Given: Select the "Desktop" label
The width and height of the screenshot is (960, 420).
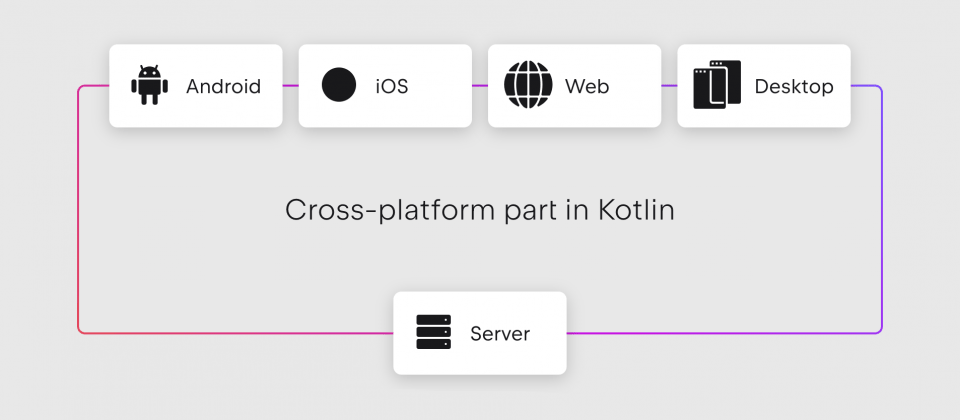Looking at the screenshot, I should [794, 86].
